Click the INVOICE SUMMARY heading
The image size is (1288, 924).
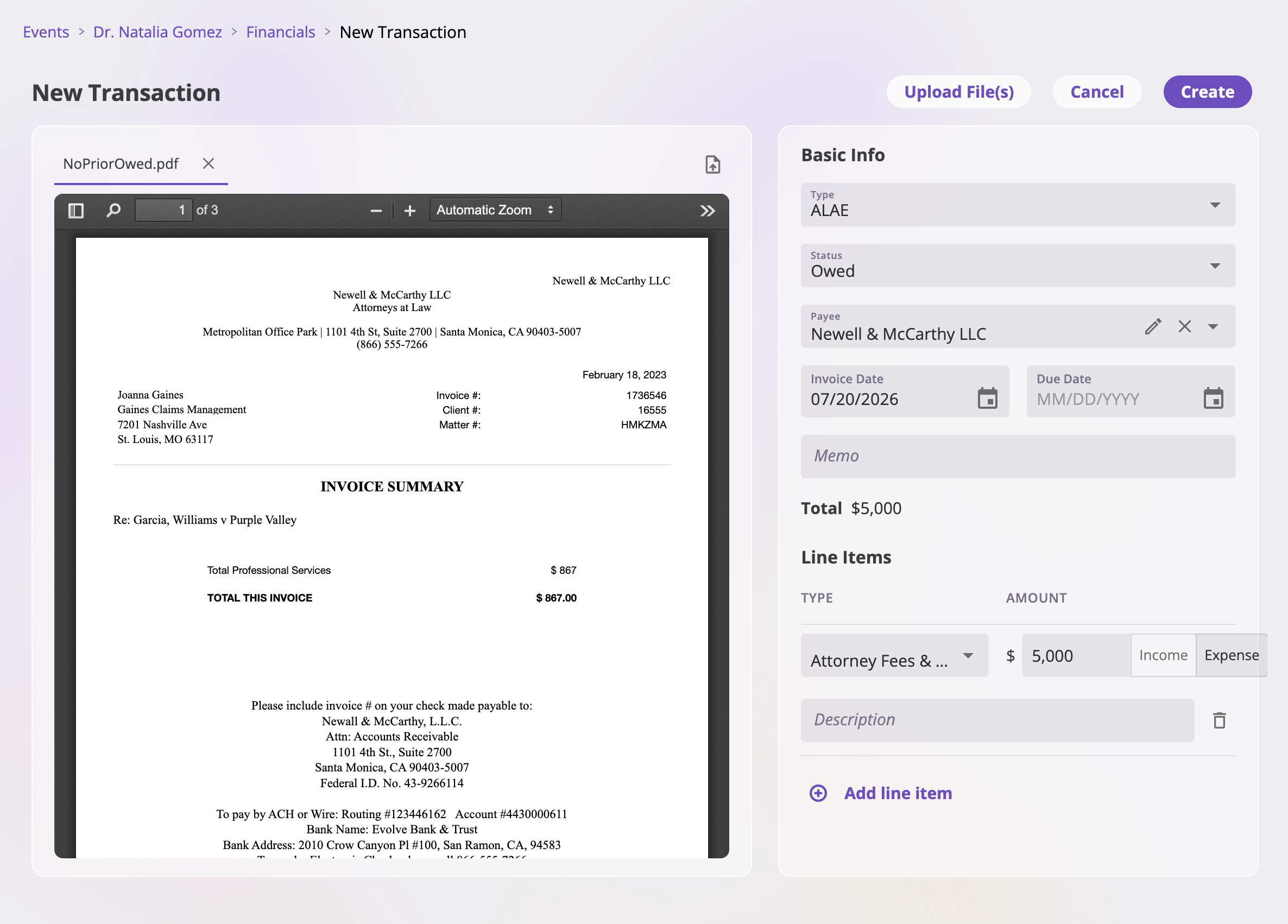click(x=392, y=487)
